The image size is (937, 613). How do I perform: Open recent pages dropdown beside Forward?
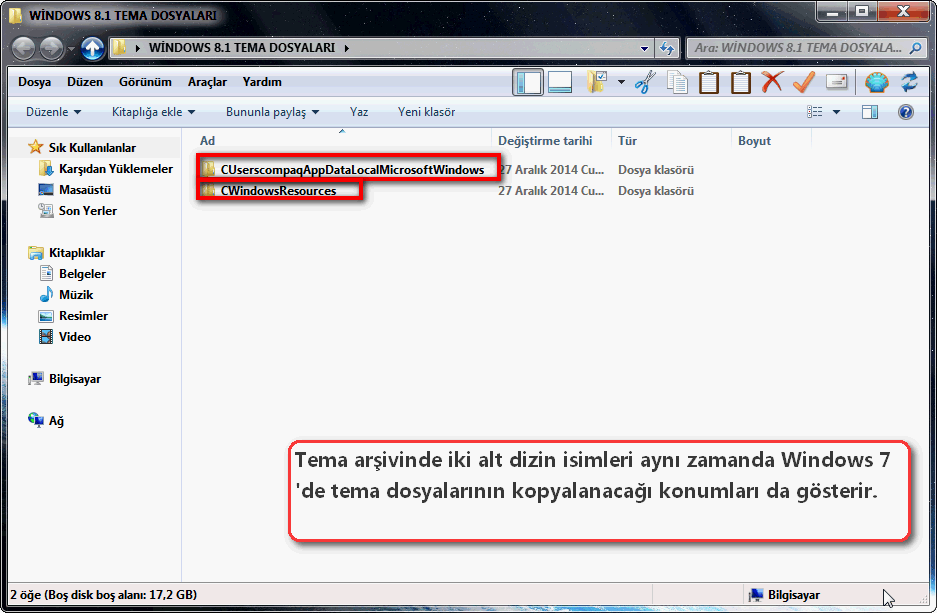71,48
